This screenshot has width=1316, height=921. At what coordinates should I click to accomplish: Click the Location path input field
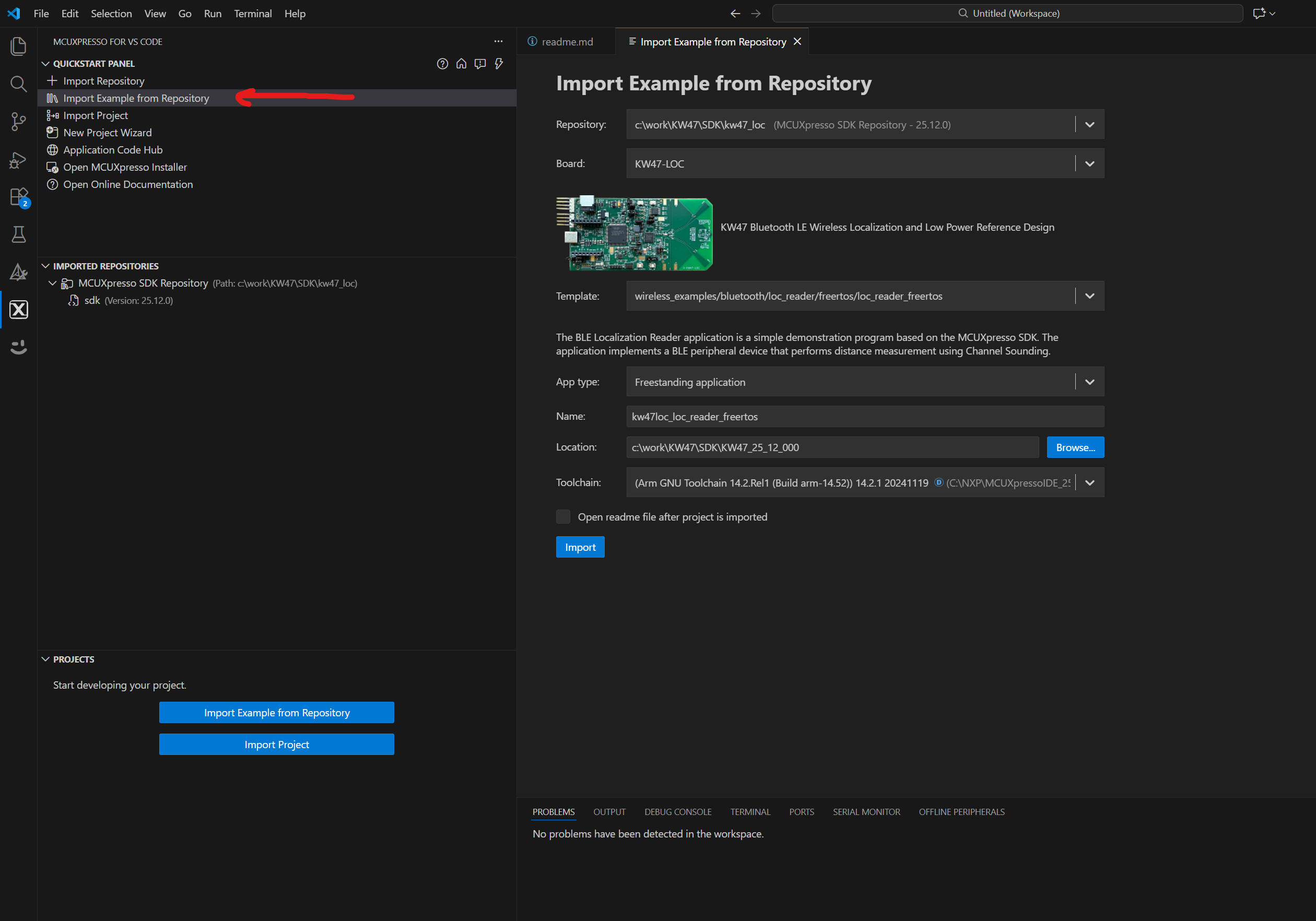[832, 447]
